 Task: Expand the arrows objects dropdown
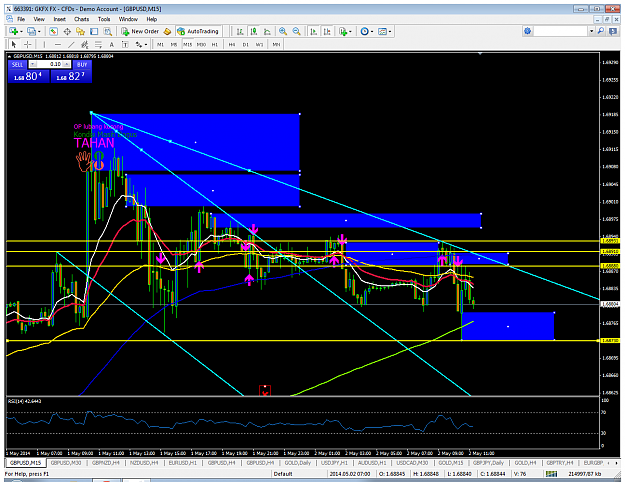(146, 45)
